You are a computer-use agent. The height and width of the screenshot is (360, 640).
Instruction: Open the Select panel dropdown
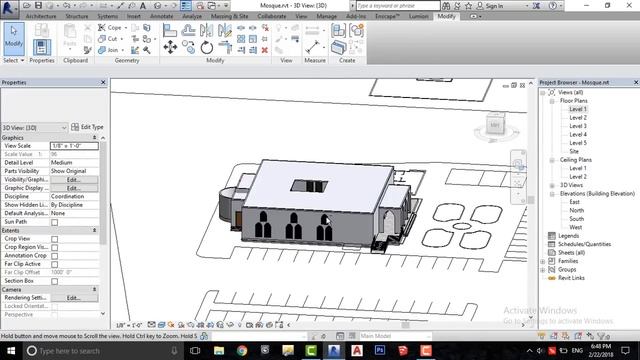(13, 60)
